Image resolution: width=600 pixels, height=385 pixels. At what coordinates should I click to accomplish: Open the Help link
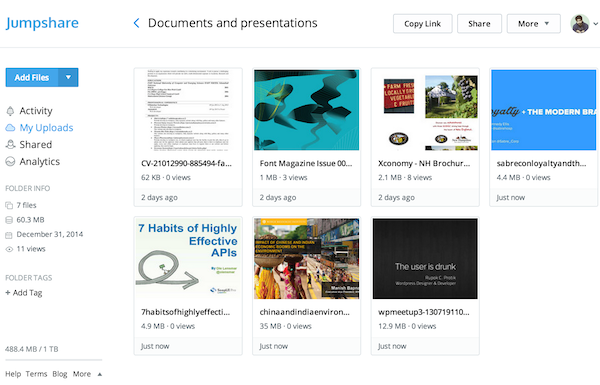coord(13,374)
